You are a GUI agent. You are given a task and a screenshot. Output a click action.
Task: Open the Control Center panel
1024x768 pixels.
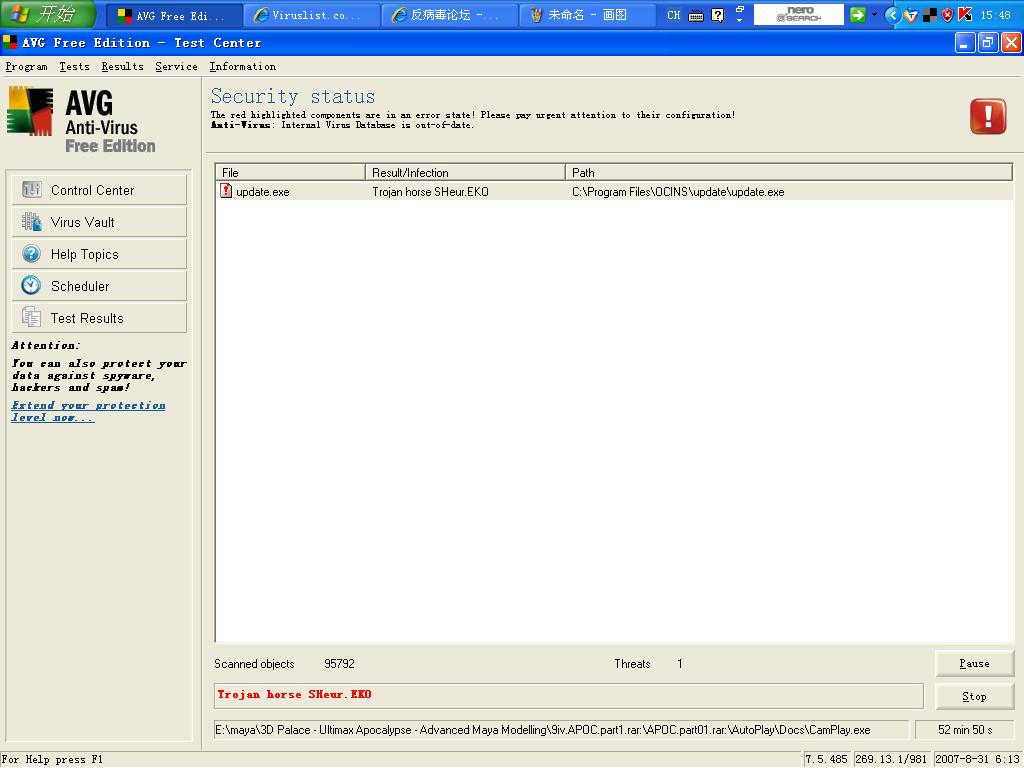point(99,190)
